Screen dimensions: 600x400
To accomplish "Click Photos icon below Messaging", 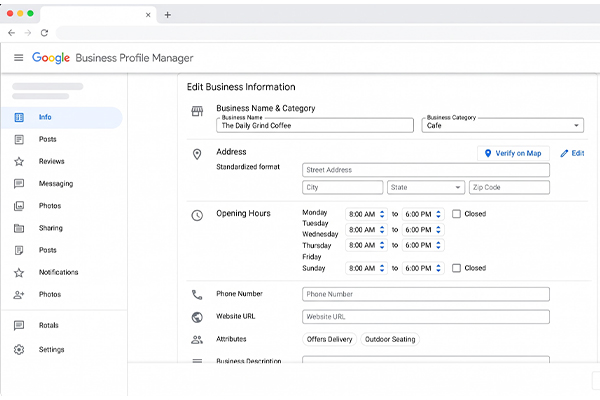I will (x=19, y=206).
